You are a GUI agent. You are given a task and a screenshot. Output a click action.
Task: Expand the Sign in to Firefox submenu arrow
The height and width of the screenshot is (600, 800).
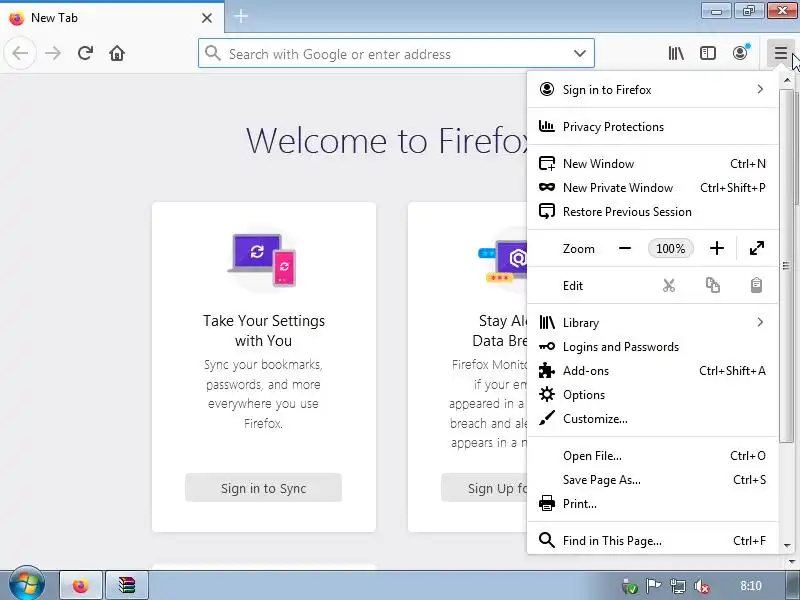760,89
